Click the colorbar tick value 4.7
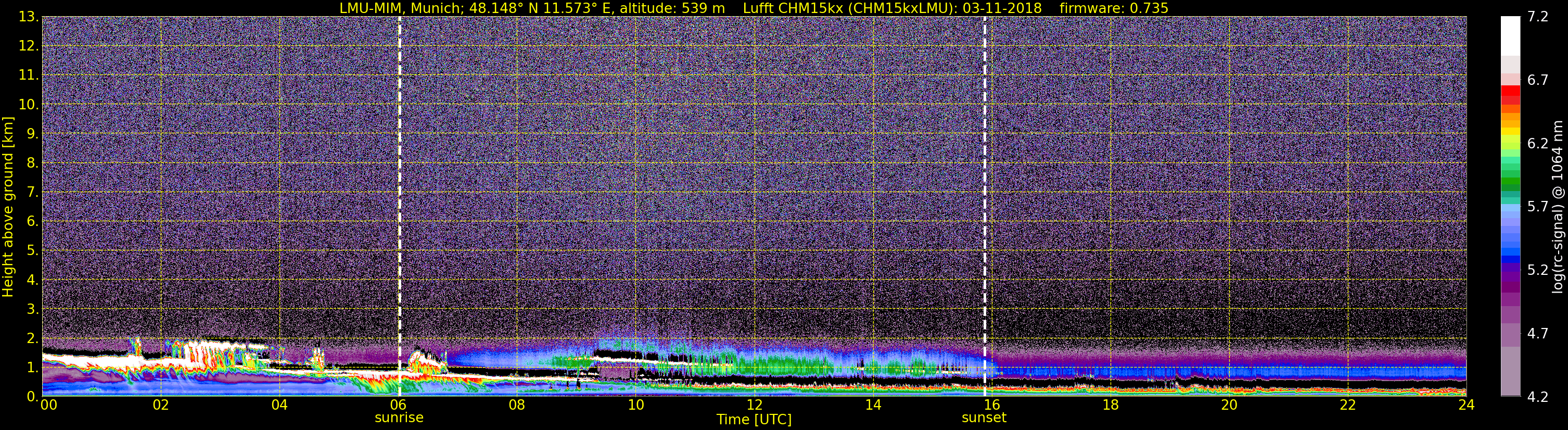 (1538, 334)
